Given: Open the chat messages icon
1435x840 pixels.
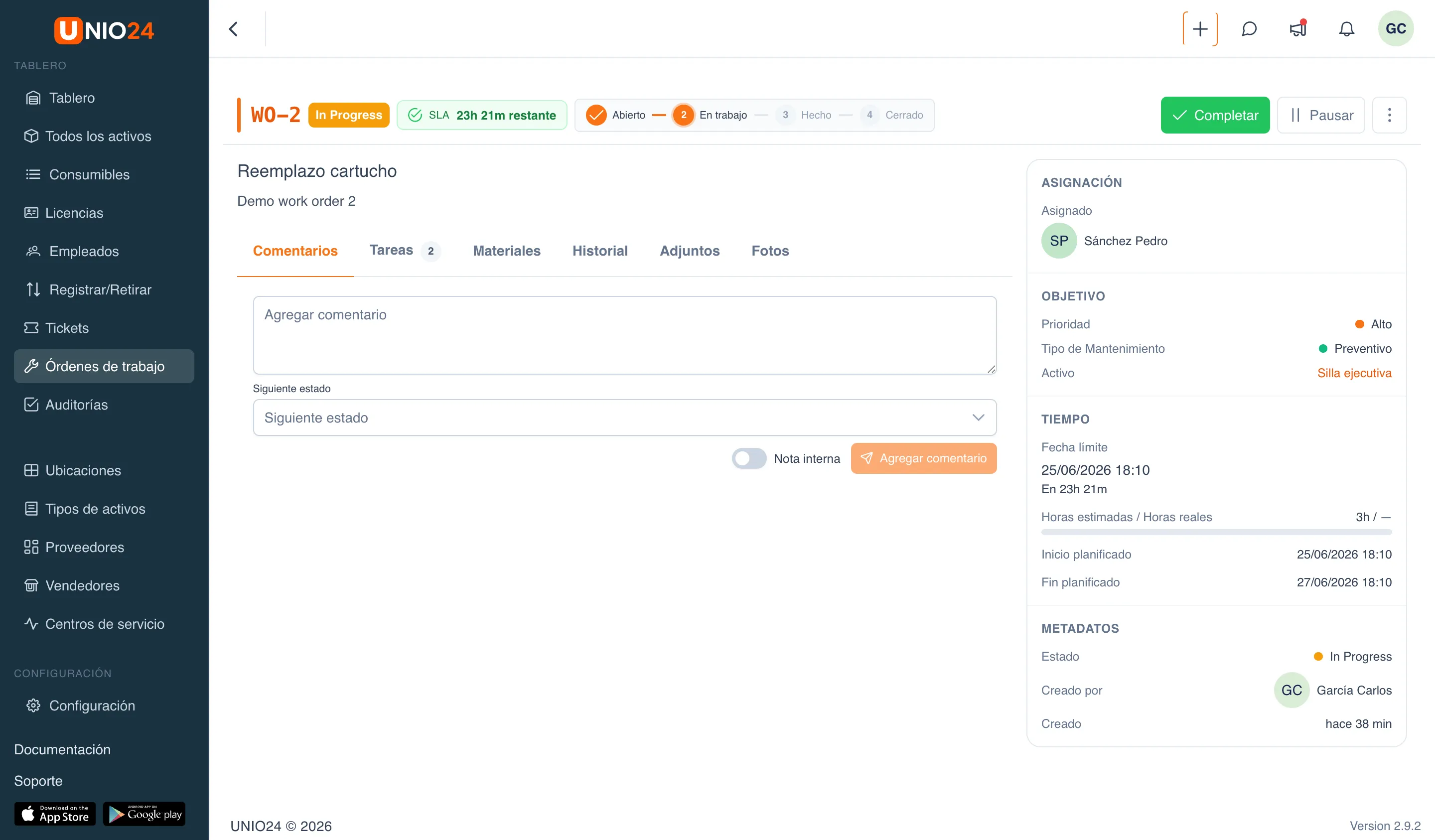Looking at the screenshot, I should coord(1249,29).
